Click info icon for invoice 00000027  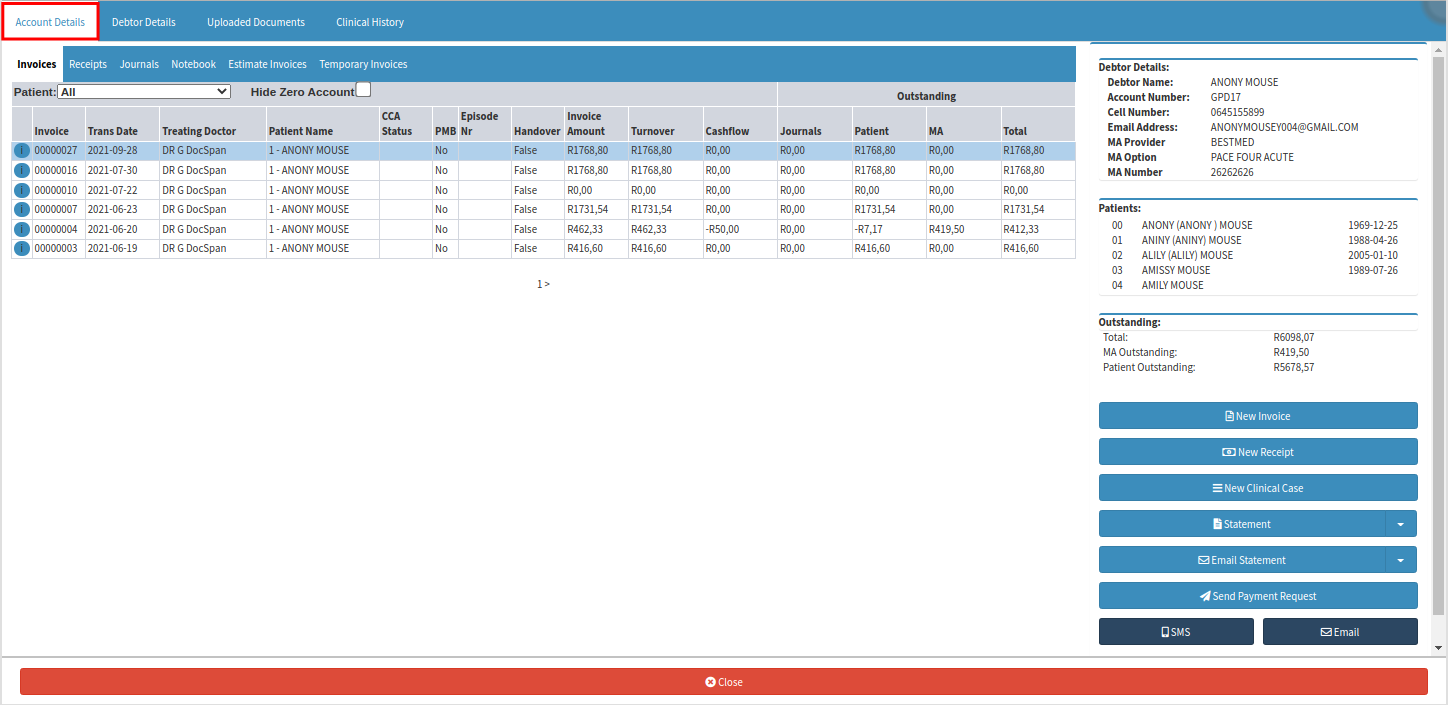[22, 151]
